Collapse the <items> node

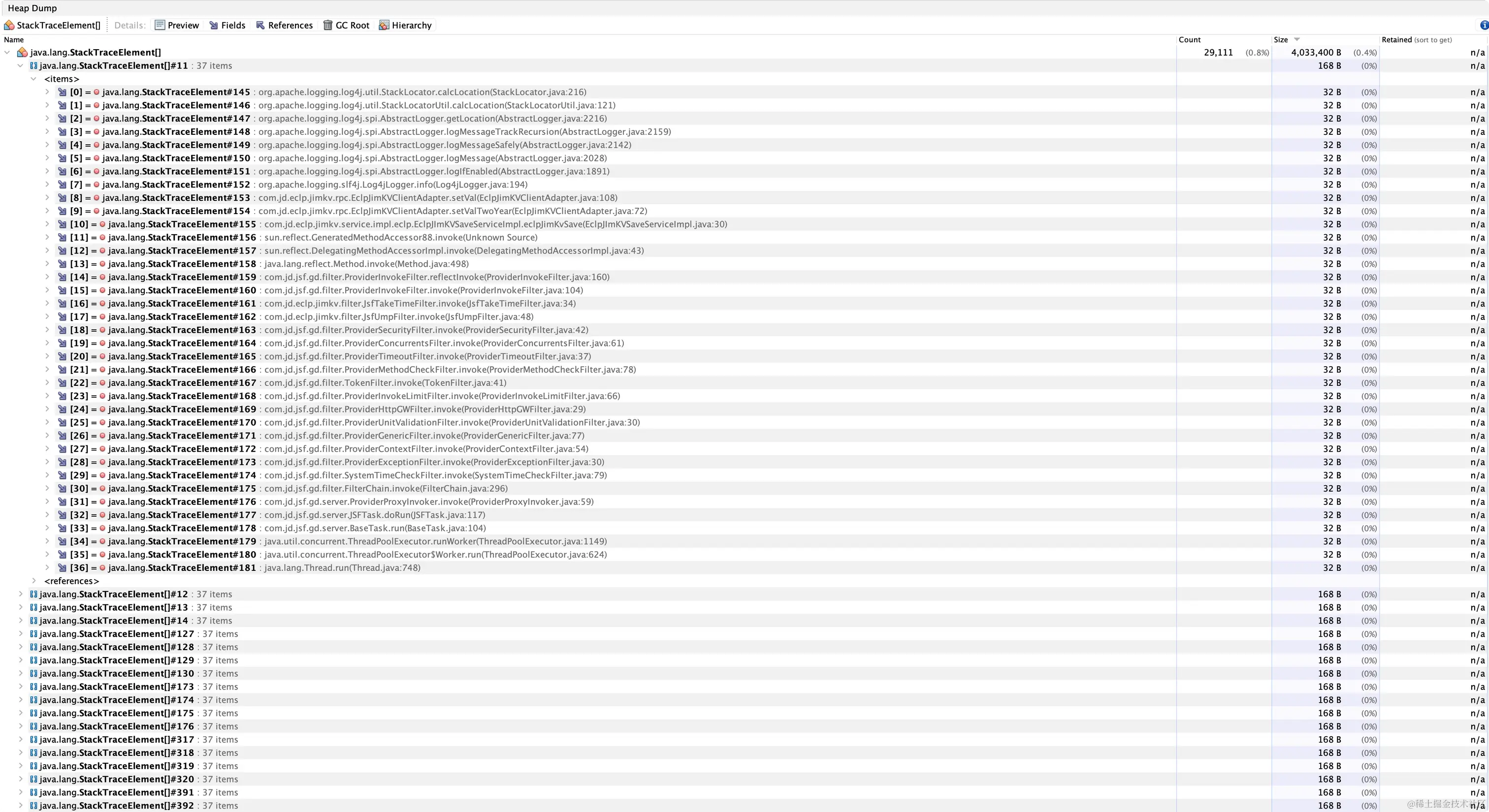33,79
